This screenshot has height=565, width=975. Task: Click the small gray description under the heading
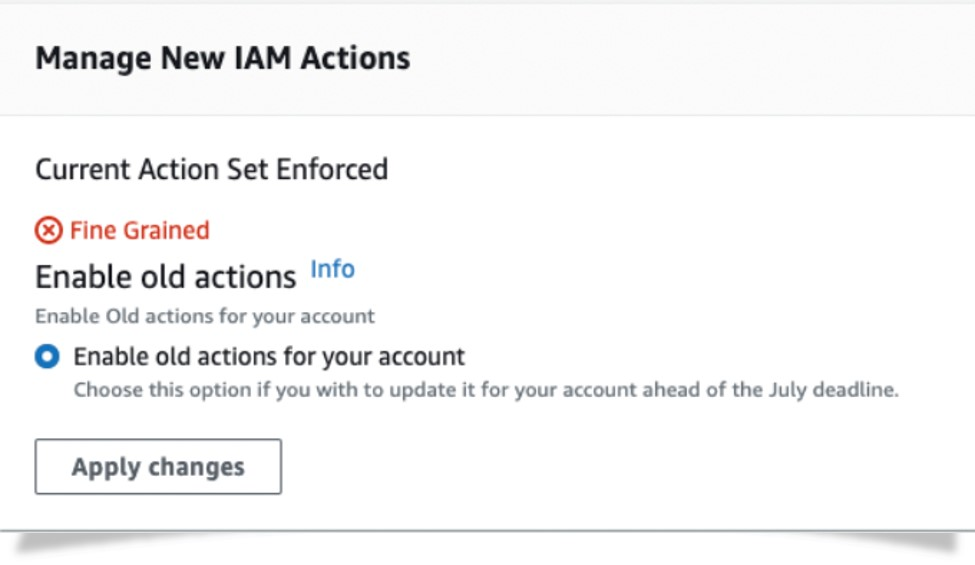point(205,316)
